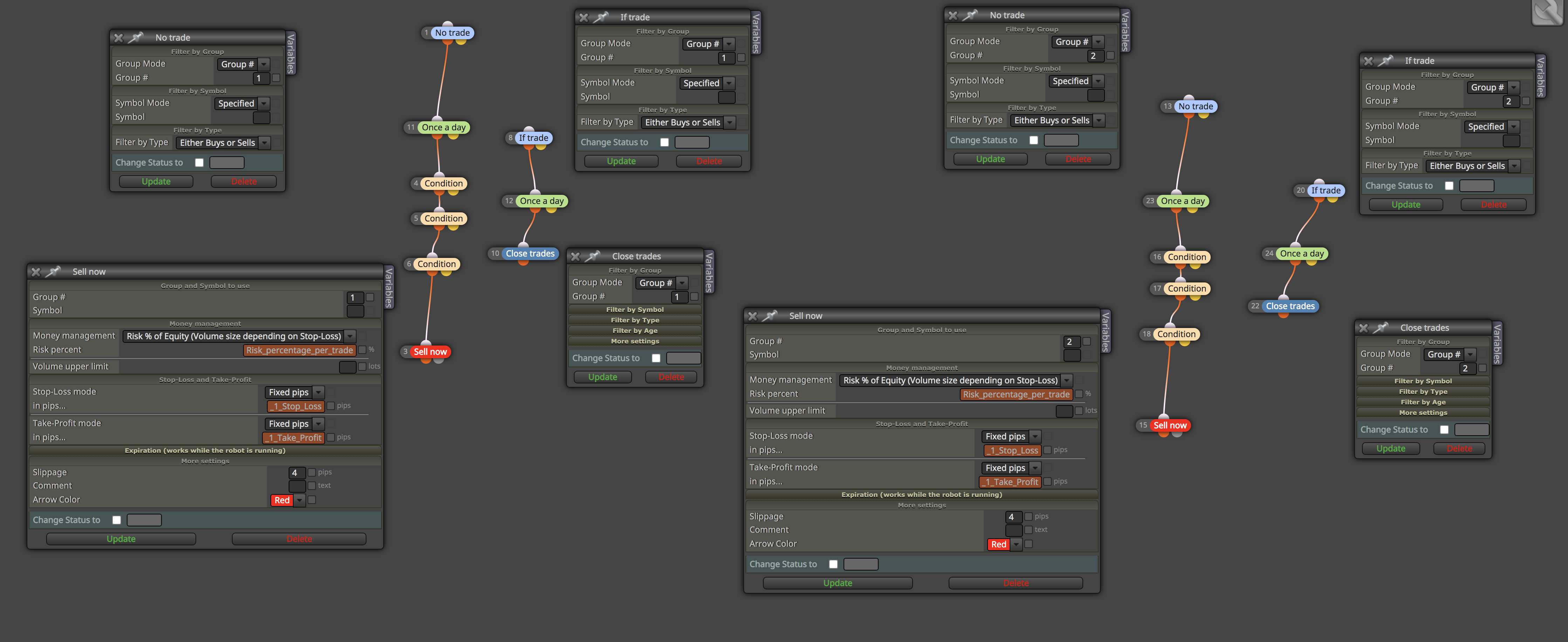The height and width of the screenshot is (642, 1568).
Task: Click pin icon in left Sell now panel
Action: pos(54,272)
